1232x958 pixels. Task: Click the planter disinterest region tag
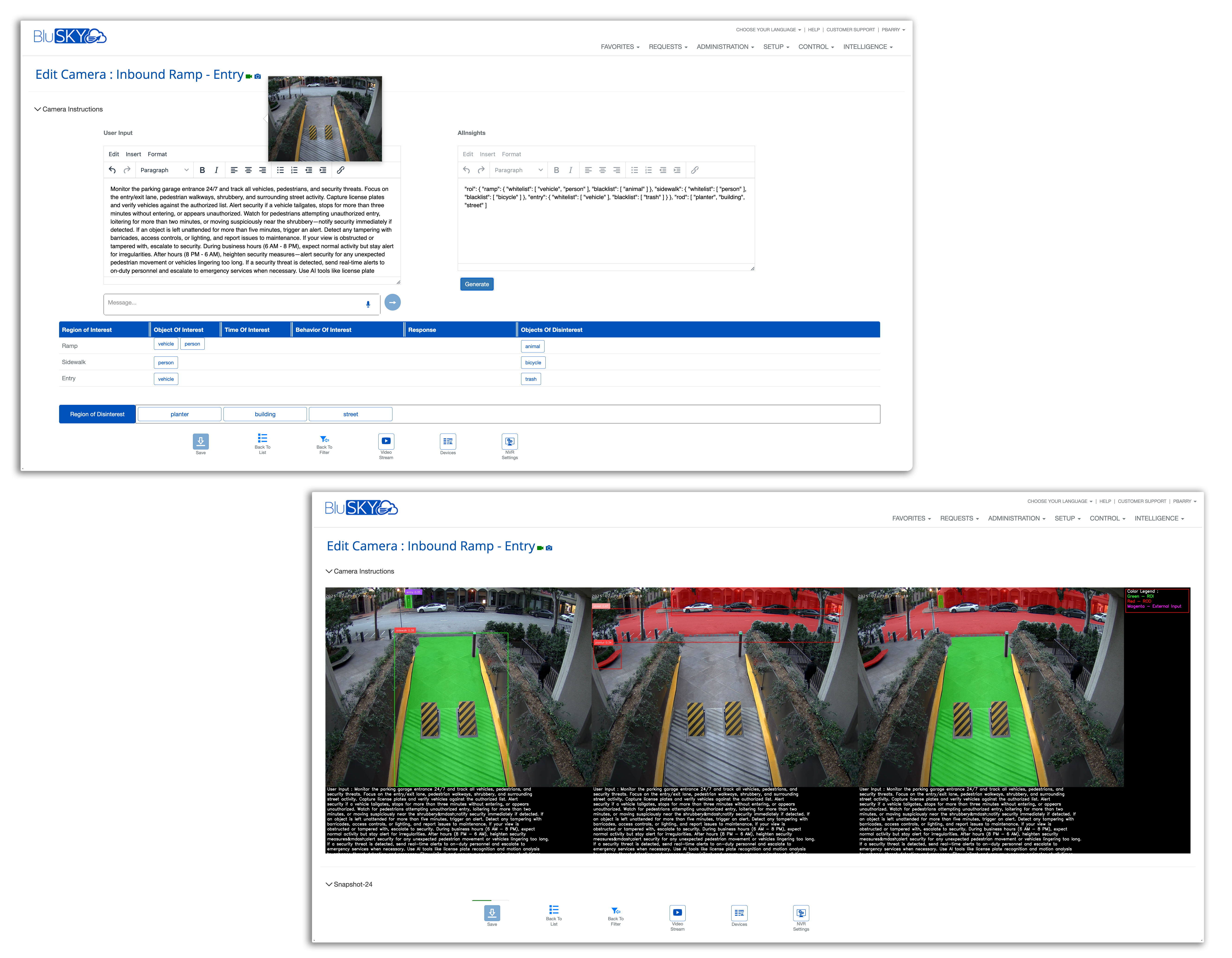click(179, 414)
